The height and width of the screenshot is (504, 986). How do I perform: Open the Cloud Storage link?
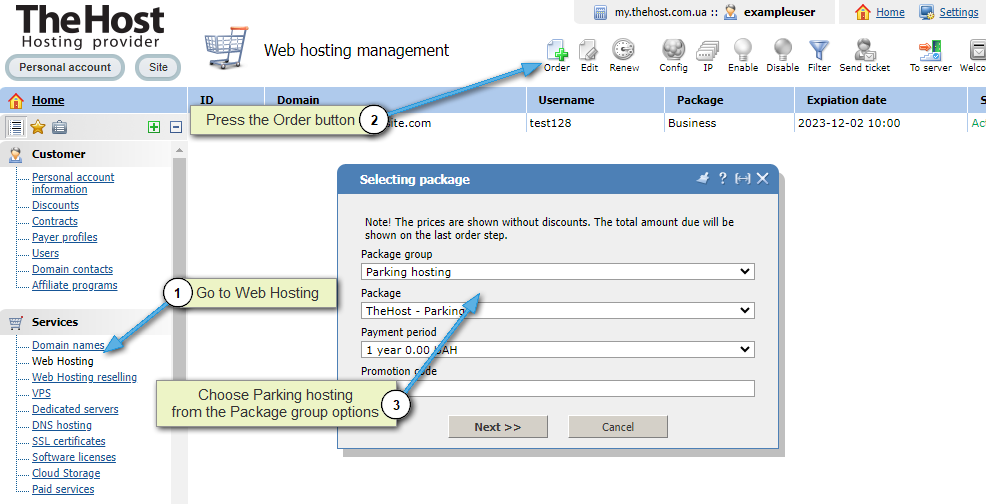(66, 473)
